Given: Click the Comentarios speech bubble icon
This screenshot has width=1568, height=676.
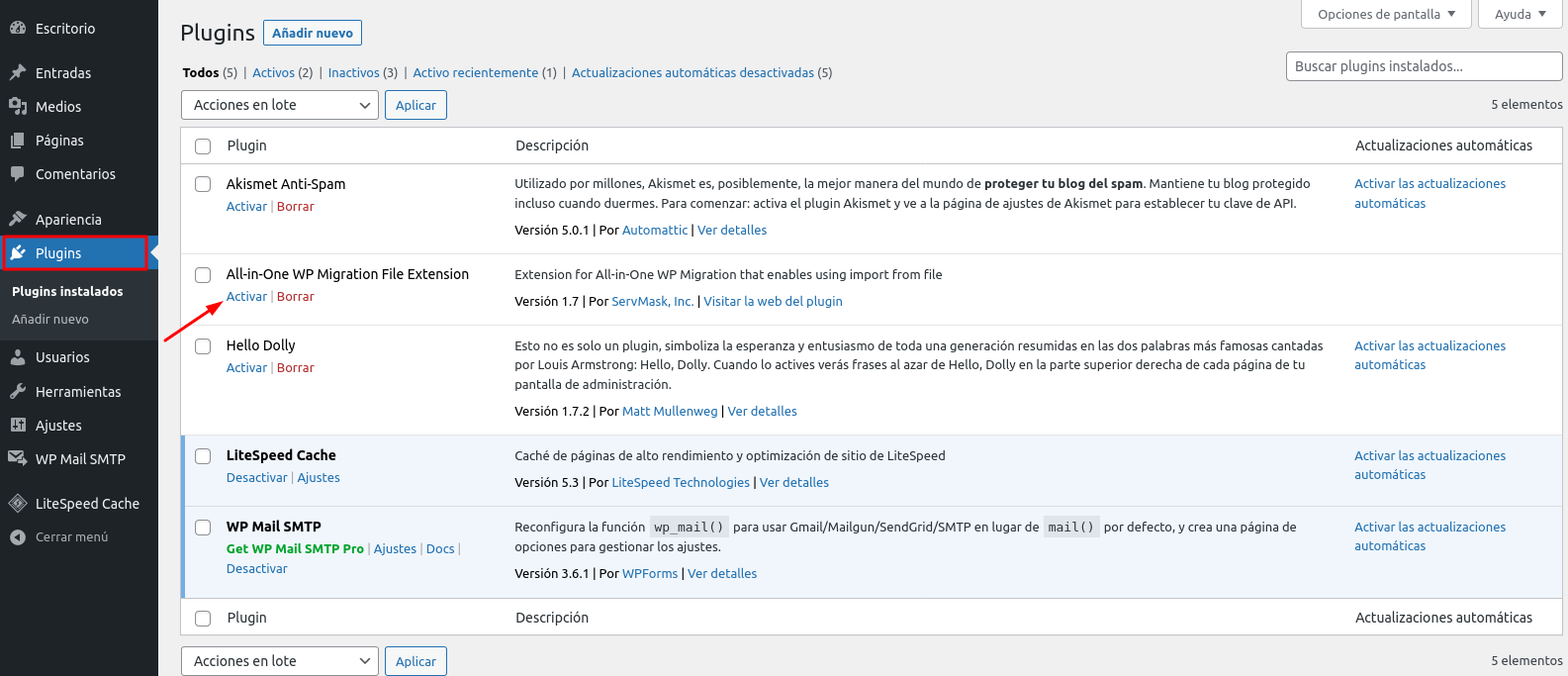Looking at the screenshot, I should coord(18,174).
